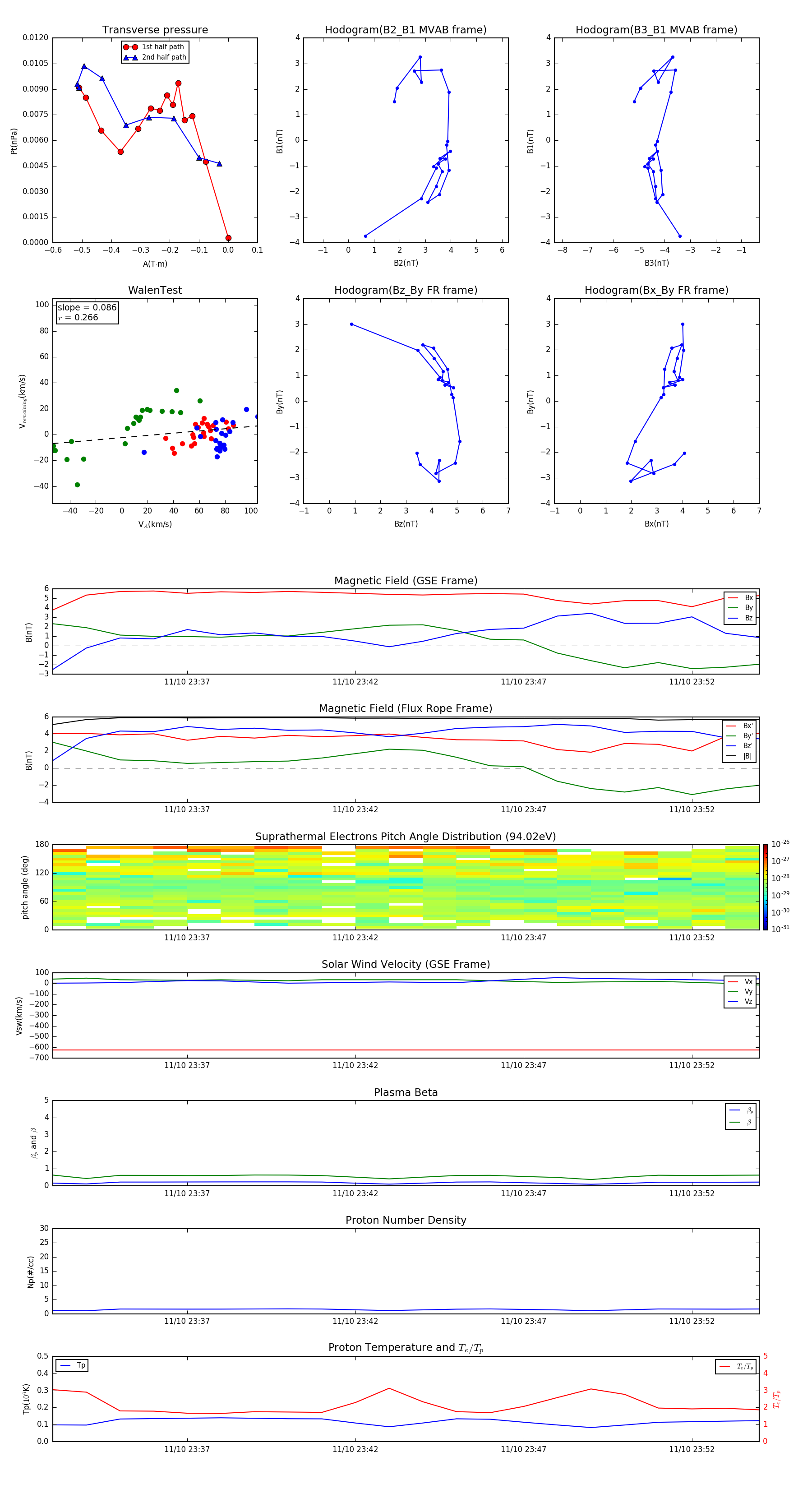812x1489 pixels.
Task: Click the 'B3(nT)' x-axis label
Action: click(x=656, y=263)
